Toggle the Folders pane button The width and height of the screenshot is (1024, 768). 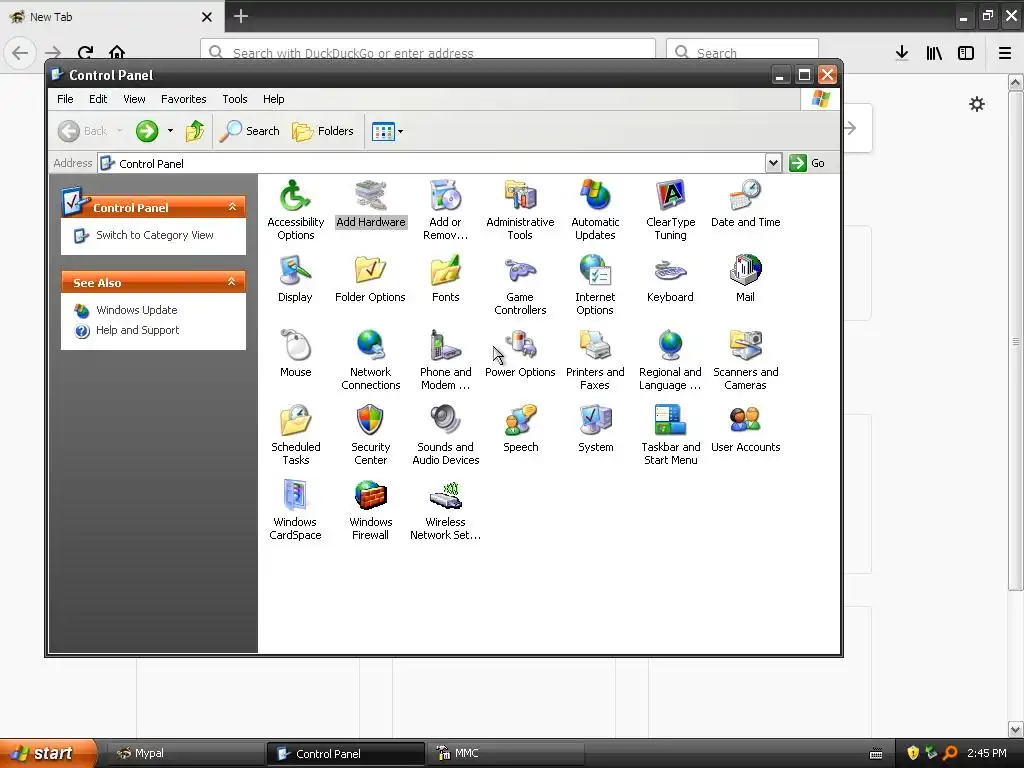[323, 131]
